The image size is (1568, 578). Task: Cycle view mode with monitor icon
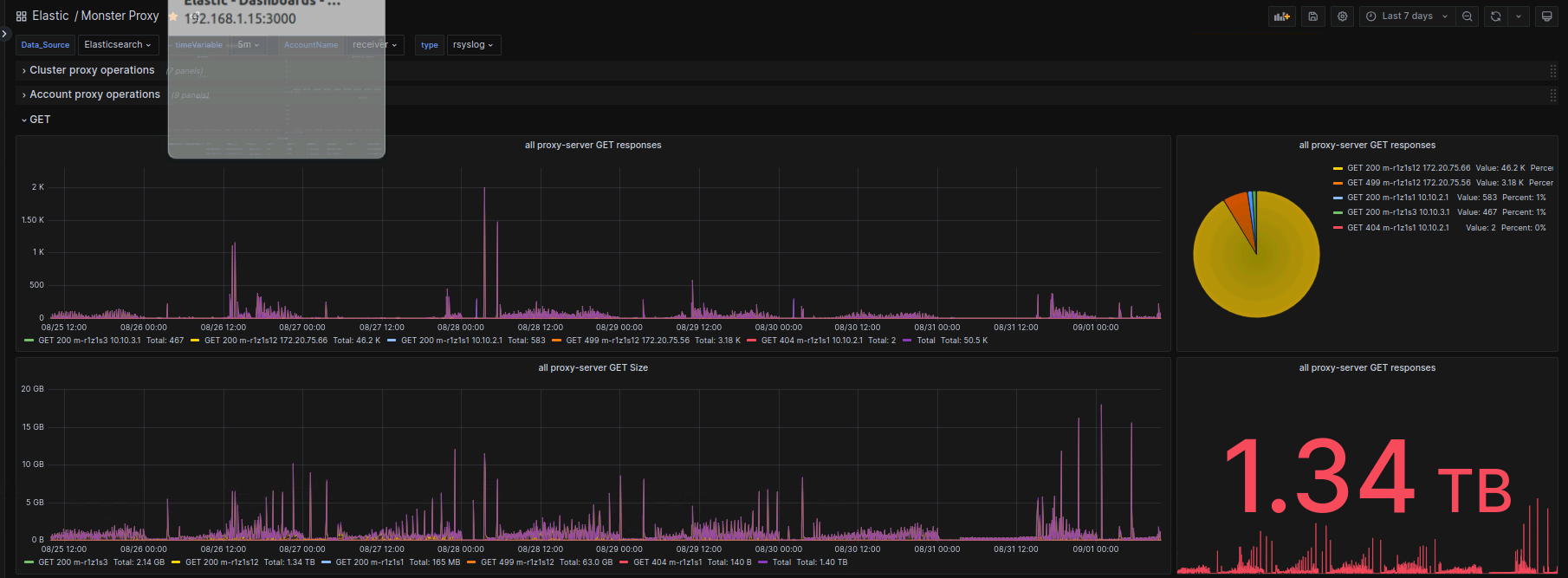click(x=1546, y=16)
